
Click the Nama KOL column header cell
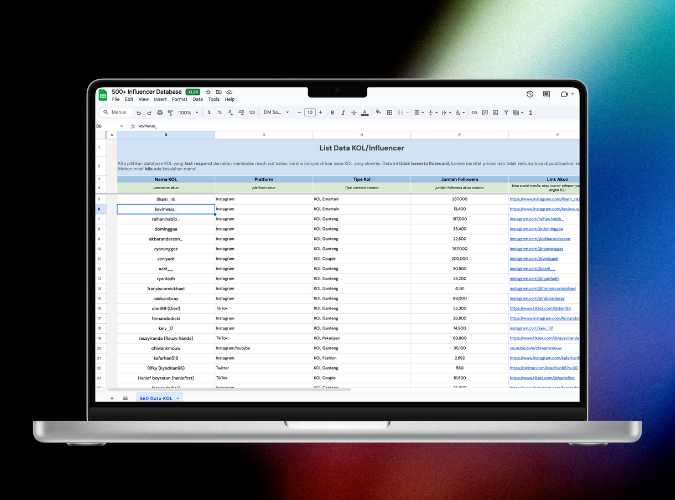(165, 180)
